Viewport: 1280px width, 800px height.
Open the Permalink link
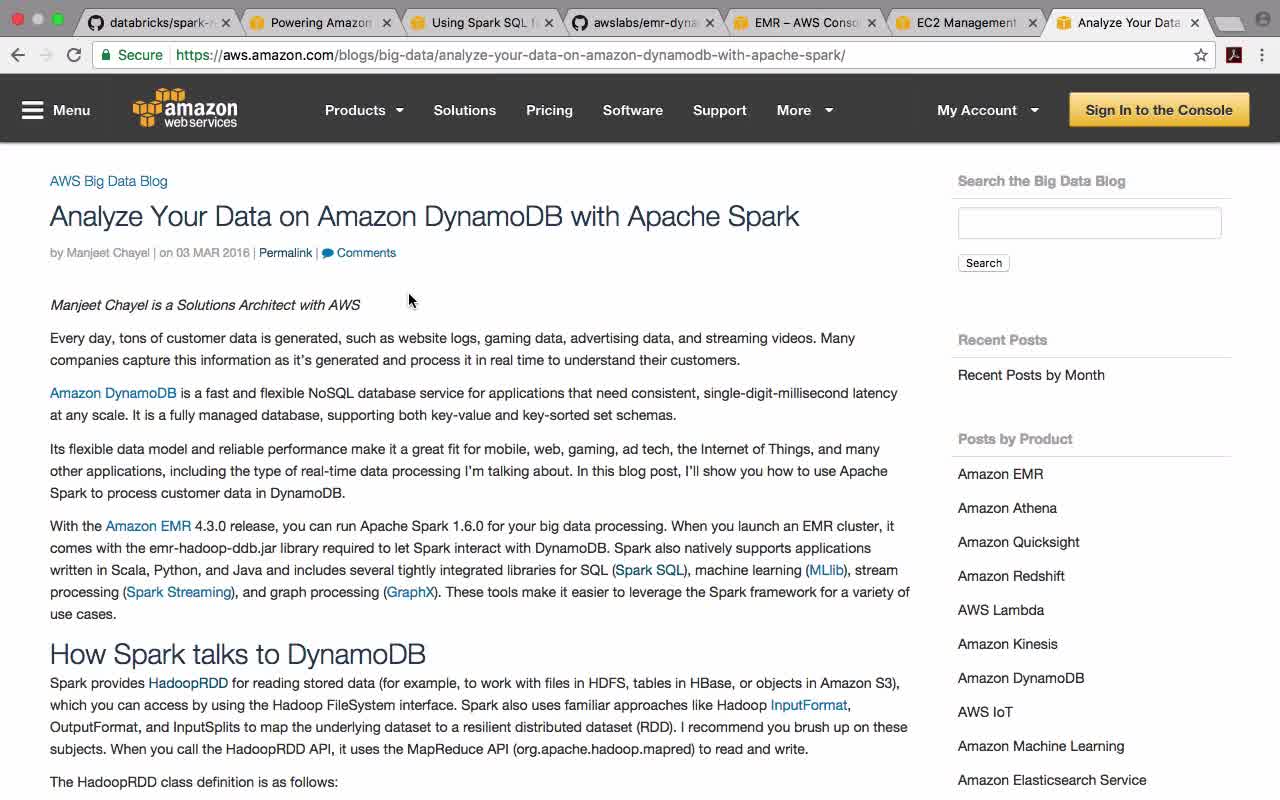285,253
